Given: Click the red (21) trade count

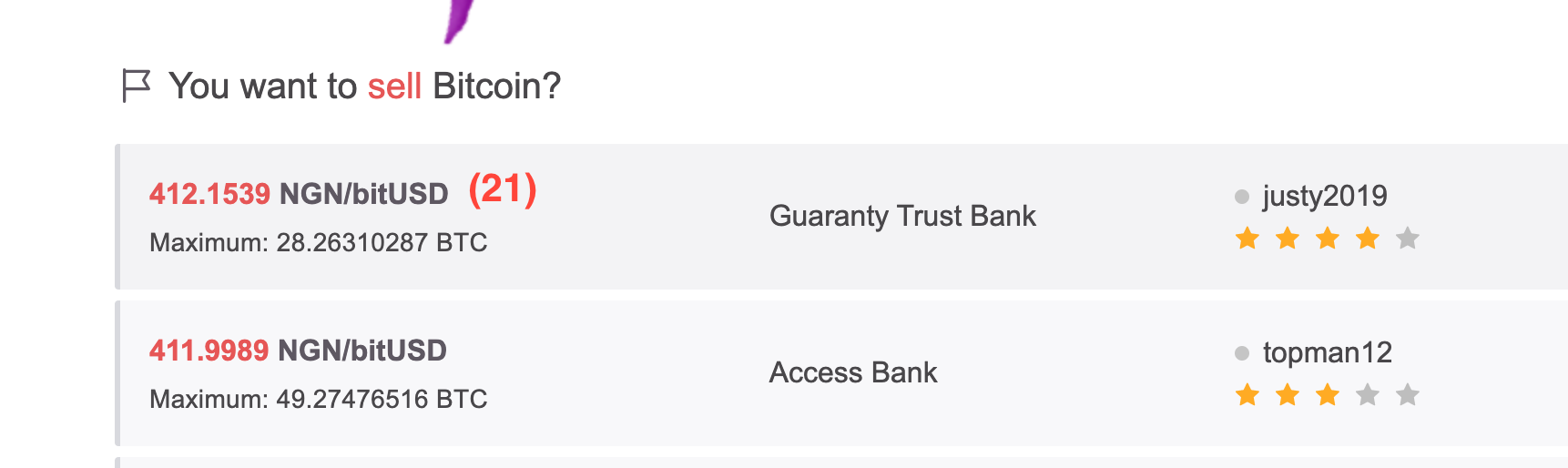Looking at the screenshot, I should pyautogui.click(x=503, y=189).
